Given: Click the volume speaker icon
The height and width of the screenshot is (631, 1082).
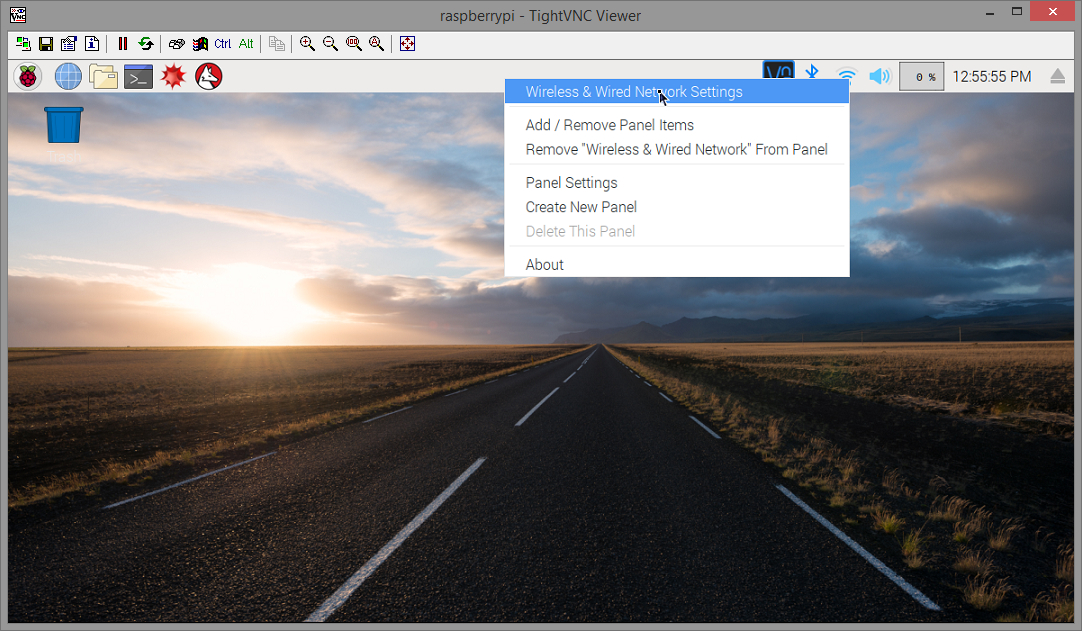Looking at the screenshot, I should point(880,76).
